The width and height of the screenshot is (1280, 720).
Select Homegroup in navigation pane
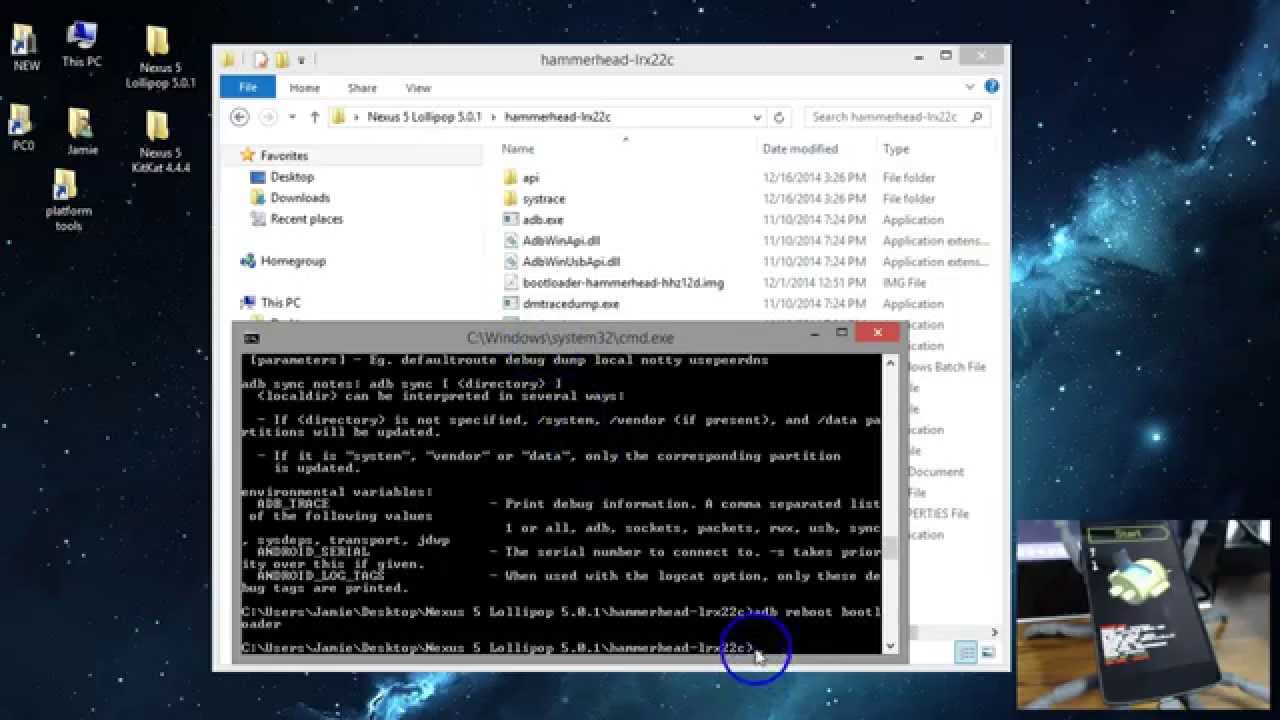(x=293, y=261)
